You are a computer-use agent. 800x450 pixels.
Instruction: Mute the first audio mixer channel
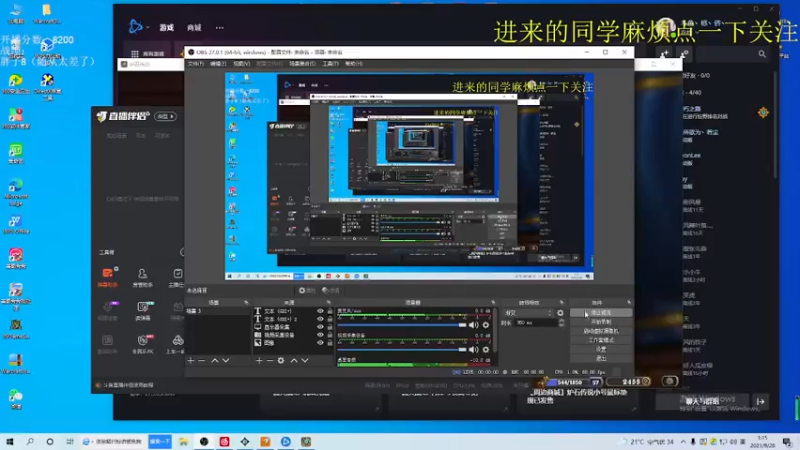[474, 325]
